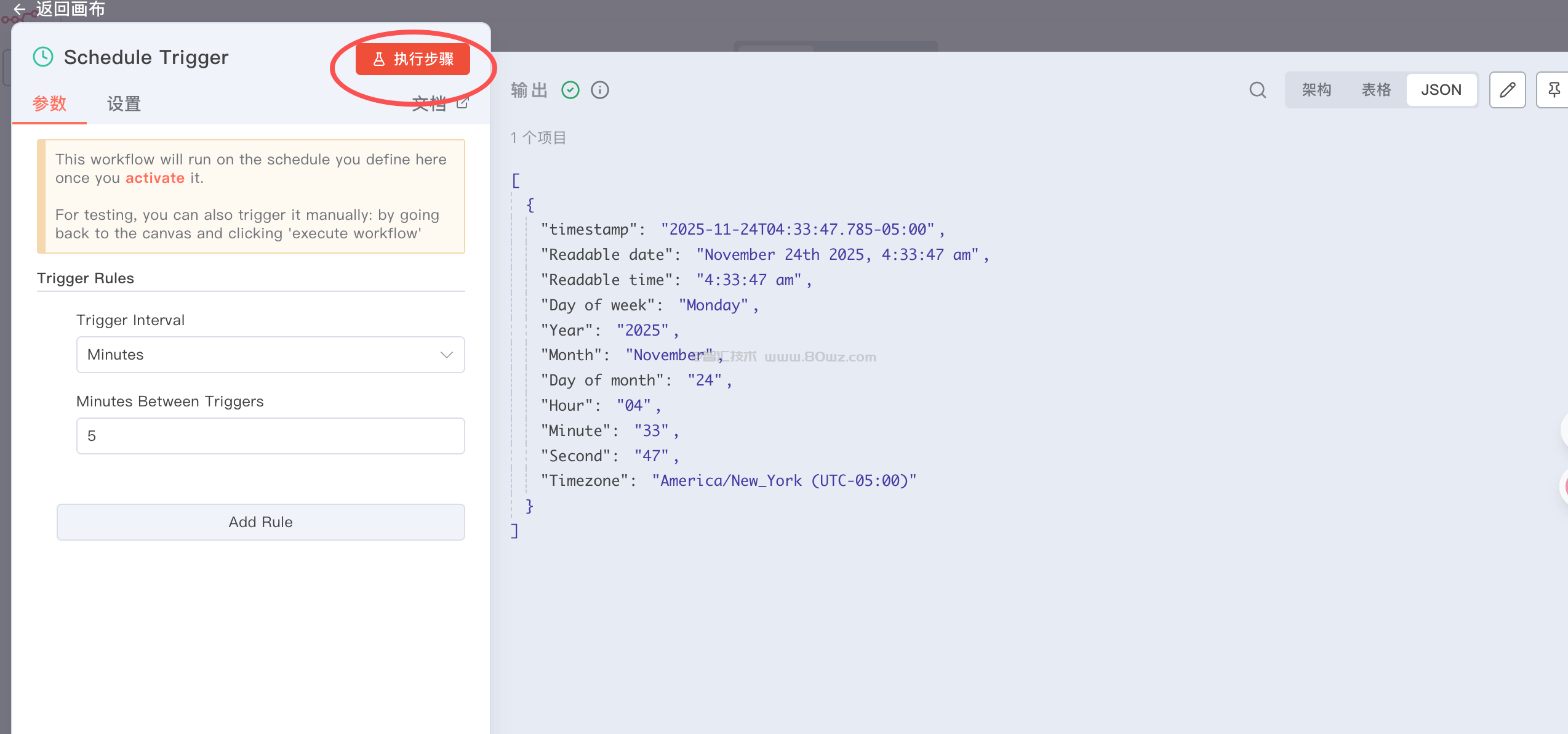Click the back arrow to return to canvas
1568x734 pixels.
click(x=20, y=9)
